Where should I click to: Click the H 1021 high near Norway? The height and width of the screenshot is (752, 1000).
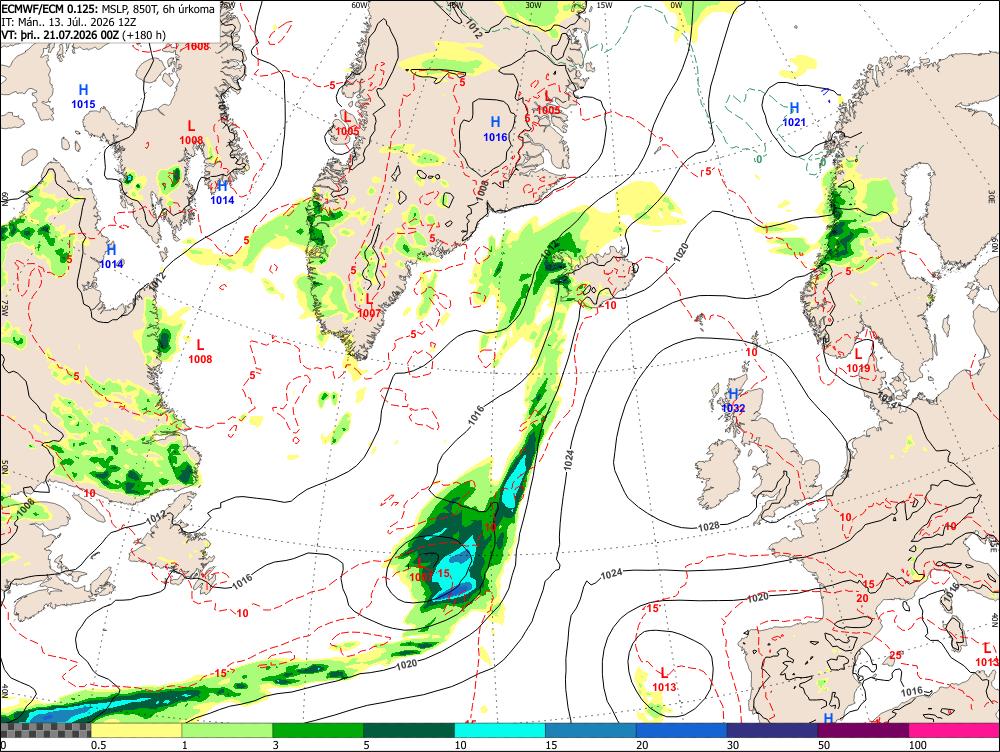(794, 115)
